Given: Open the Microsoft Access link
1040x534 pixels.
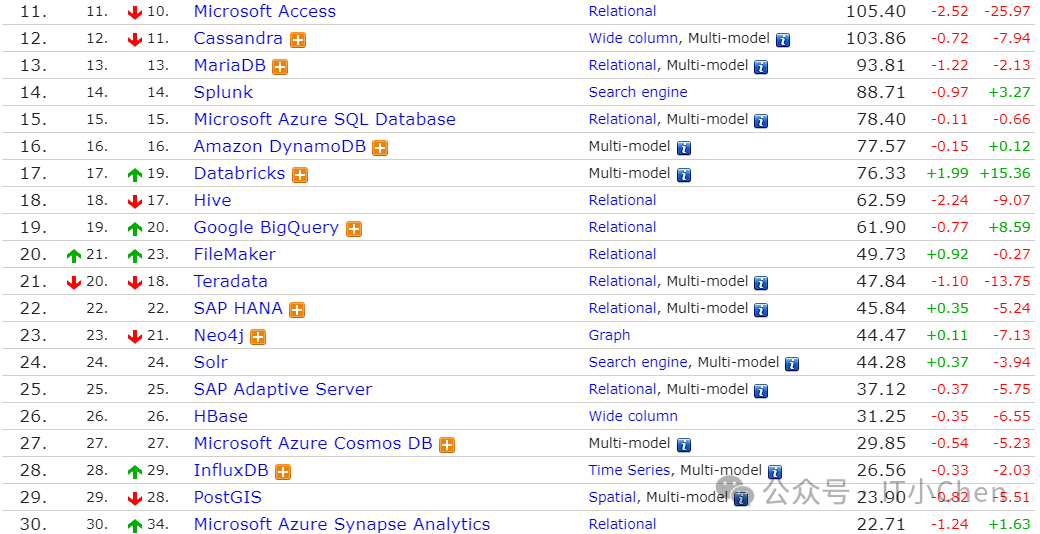Looking at the screenshot, I should (265, 11).
